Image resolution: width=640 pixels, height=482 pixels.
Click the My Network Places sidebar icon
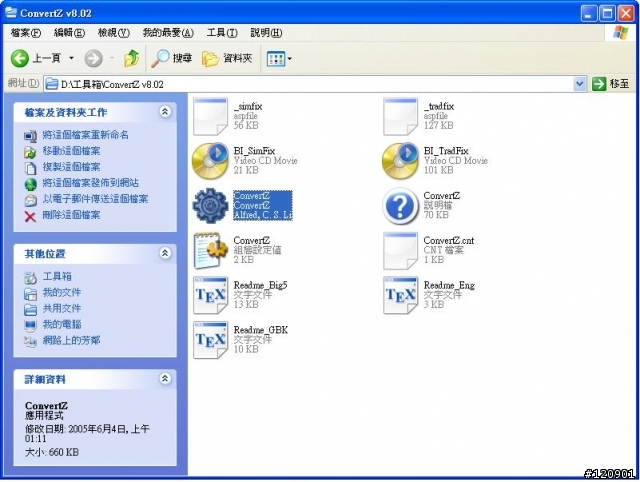pyautogui.click(x=30, y=341)
